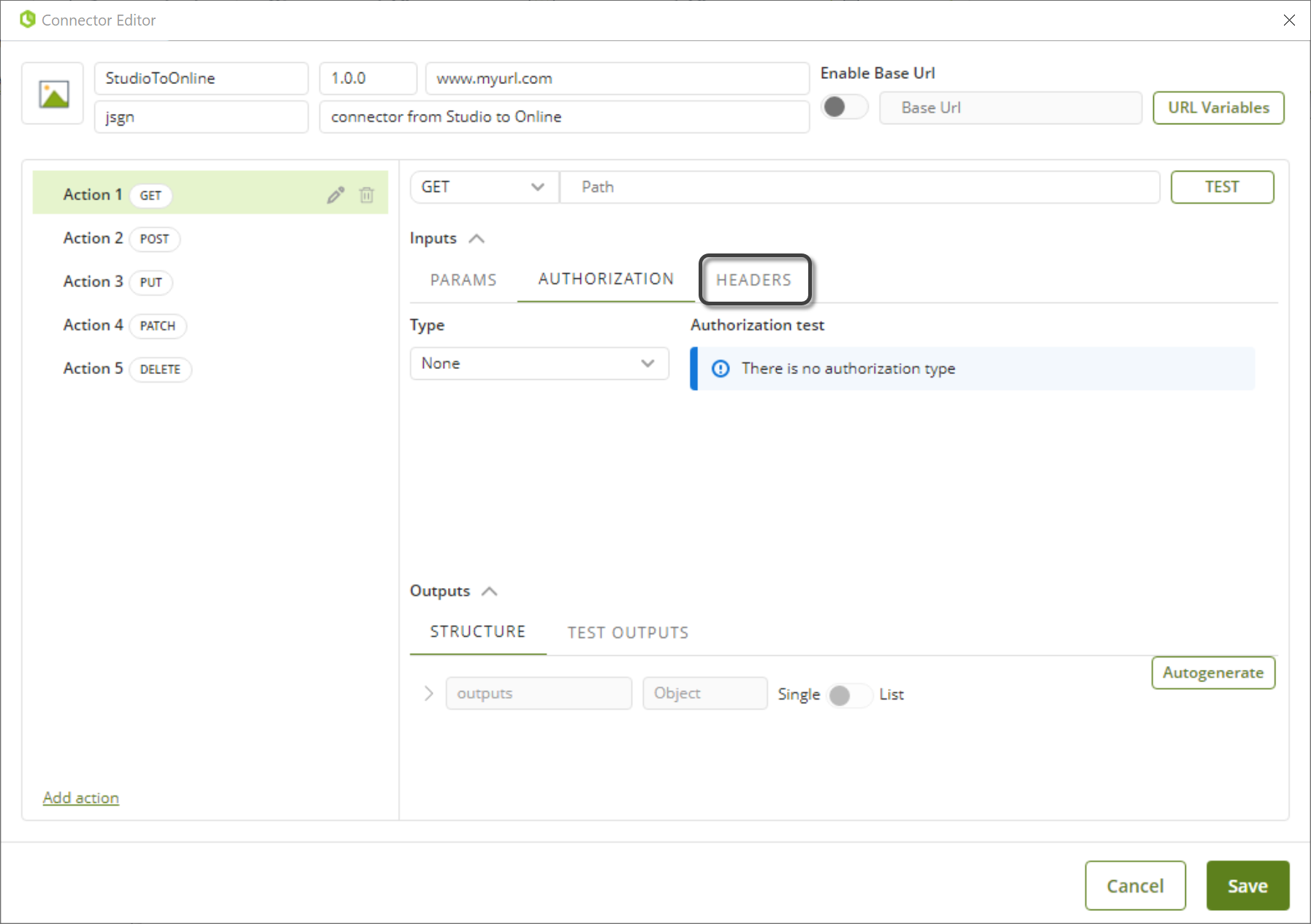Save the connector
Screen dimensions: 1311x924
tap(1247, 886)
